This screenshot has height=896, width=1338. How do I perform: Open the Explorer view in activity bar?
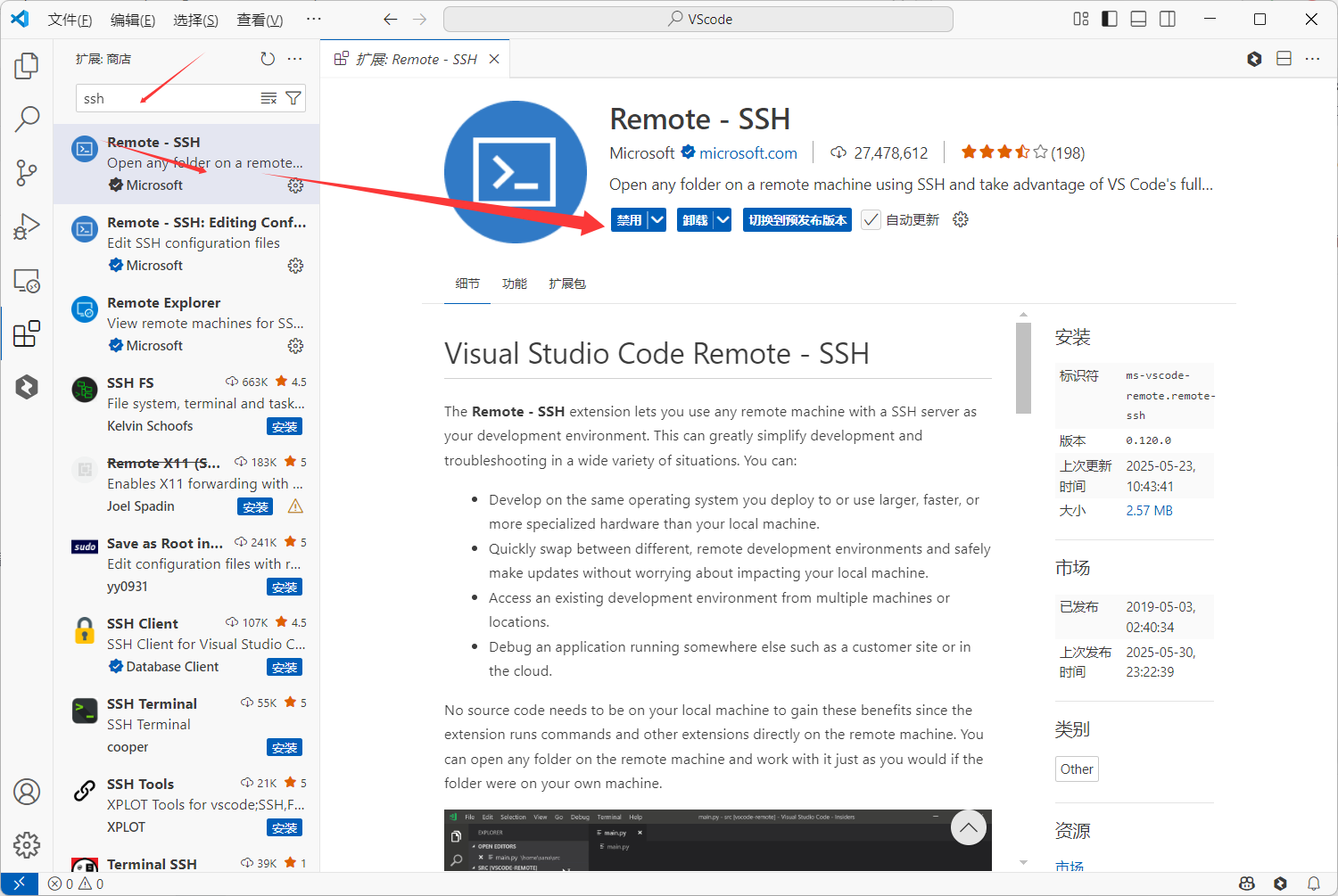[27, 65]
